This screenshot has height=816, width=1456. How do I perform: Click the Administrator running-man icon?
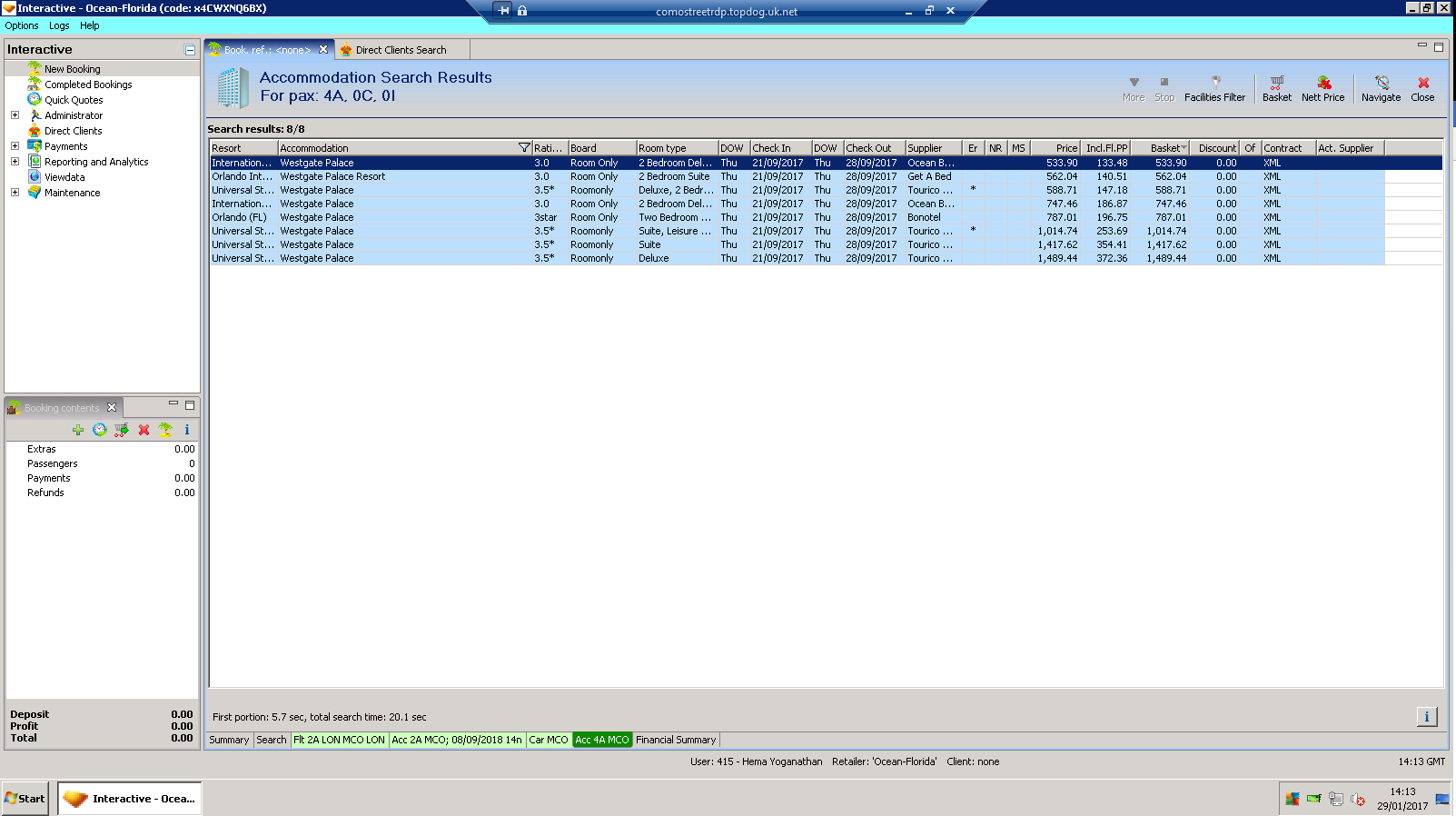35,115
